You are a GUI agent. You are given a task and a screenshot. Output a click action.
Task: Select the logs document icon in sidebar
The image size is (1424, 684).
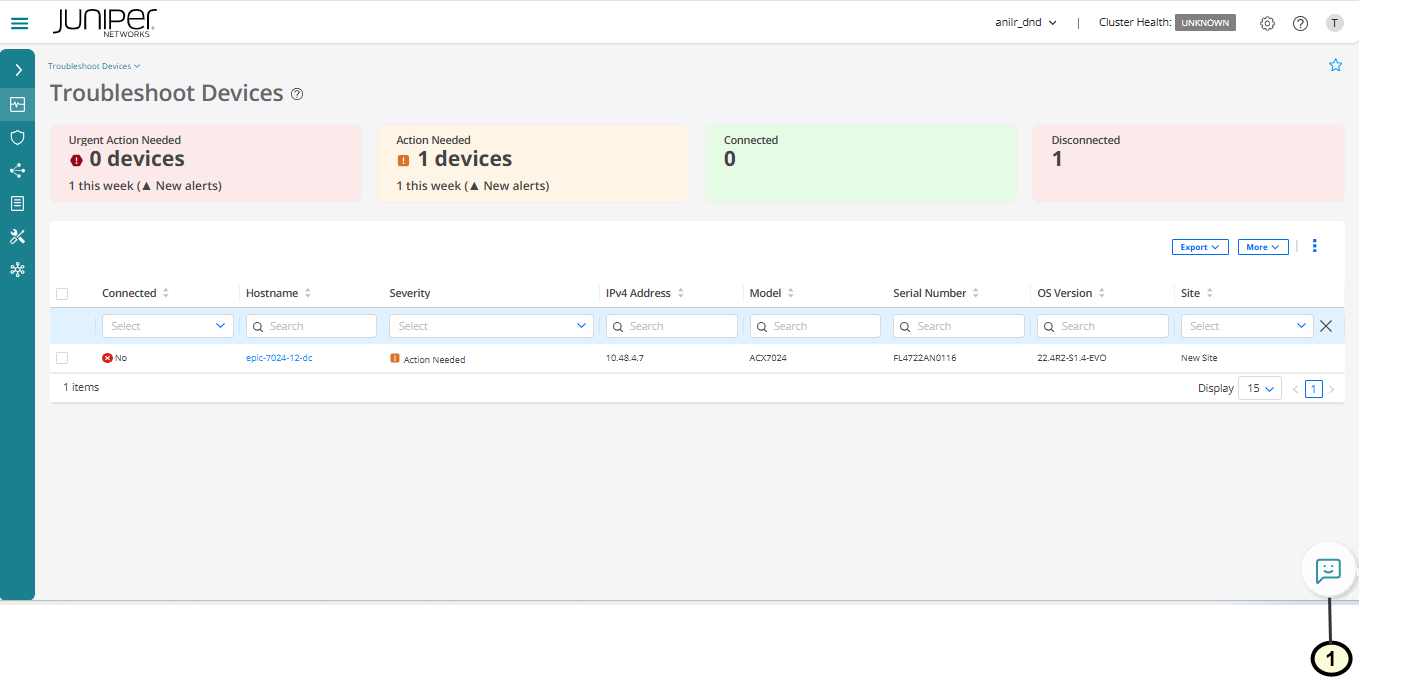pos(18,203)
